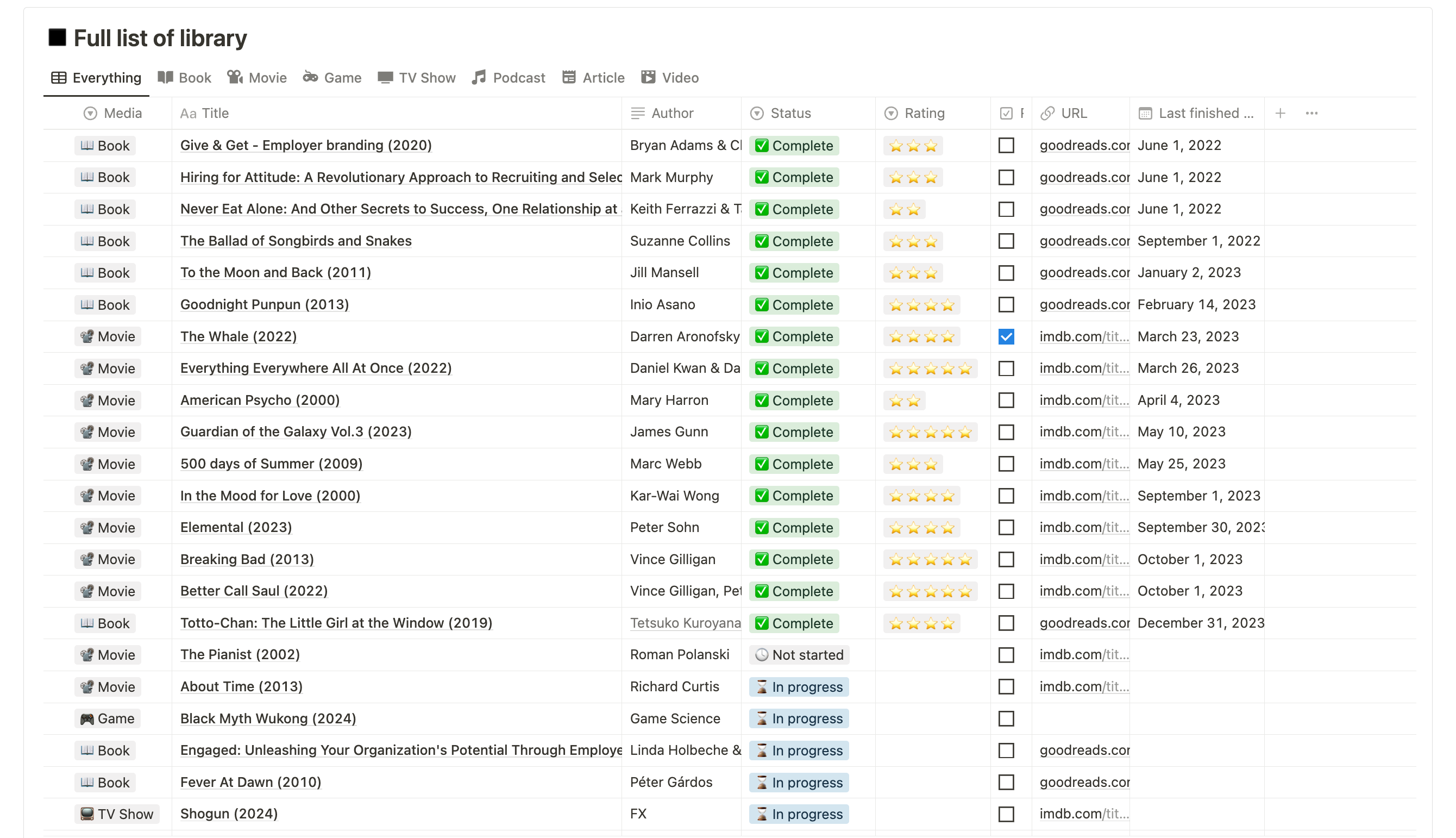The height and width of the screenshot is (838, 1456).
Task: Tick the checkbox for Goodnight Punpun row
Action: tap(1006, 304)
